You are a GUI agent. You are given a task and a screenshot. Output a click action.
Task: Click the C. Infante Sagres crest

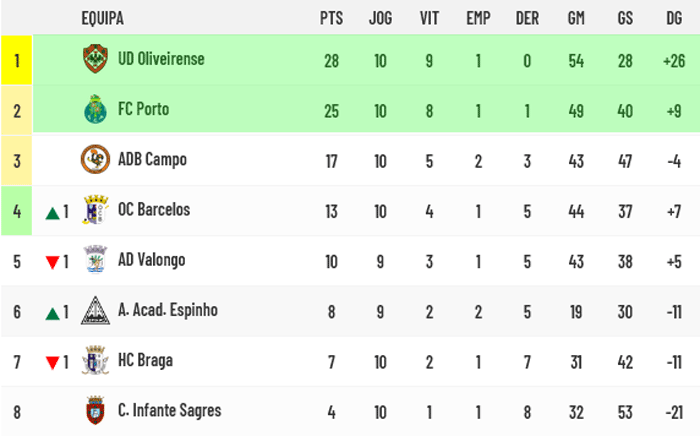96,411
